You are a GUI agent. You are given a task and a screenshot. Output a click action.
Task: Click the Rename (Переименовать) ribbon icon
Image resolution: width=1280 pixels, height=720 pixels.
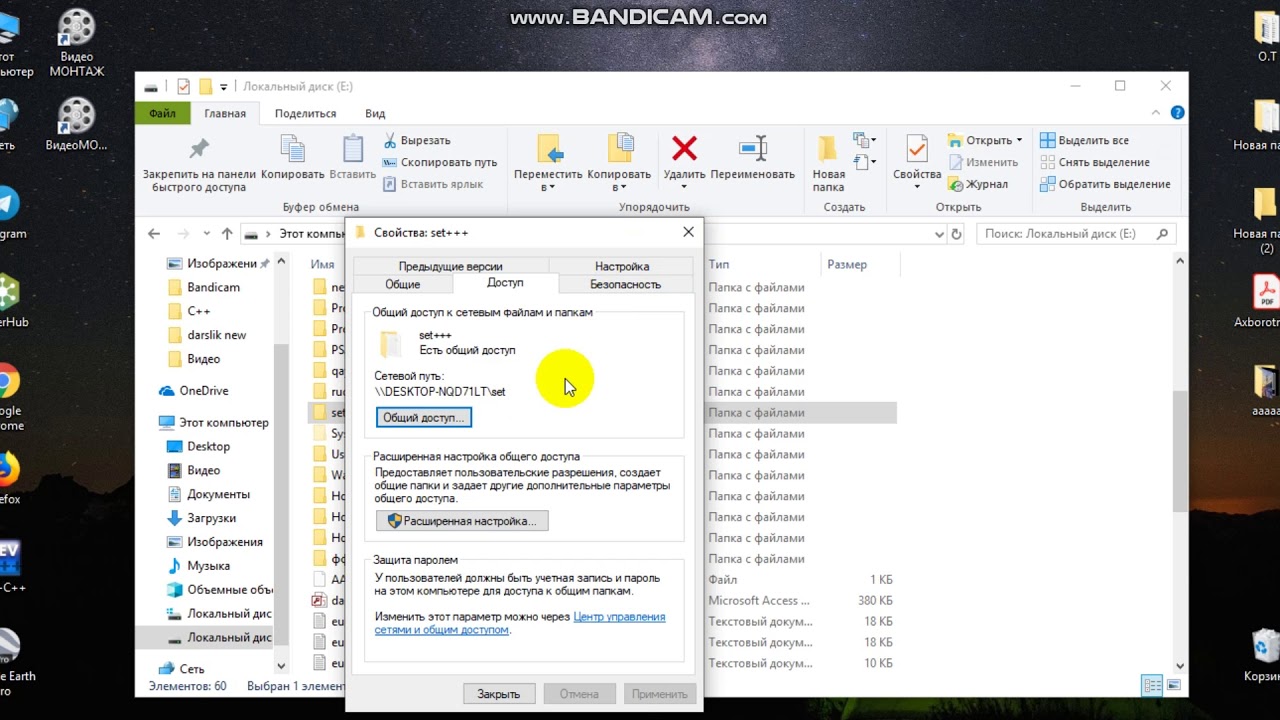[x=752, y=149]
